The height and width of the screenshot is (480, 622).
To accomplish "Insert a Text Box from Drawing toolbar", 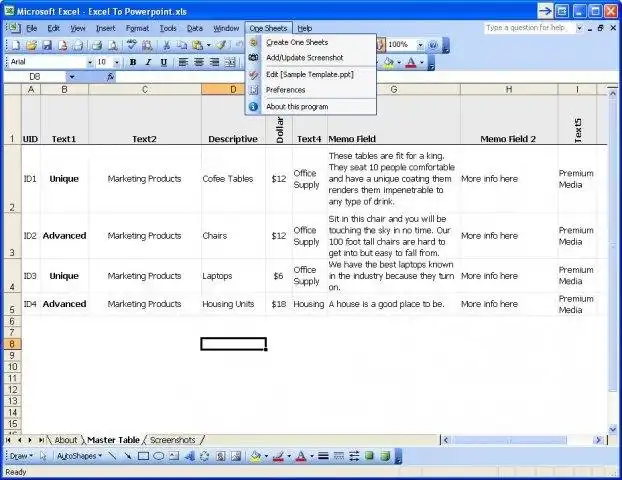I will [174, 456].
